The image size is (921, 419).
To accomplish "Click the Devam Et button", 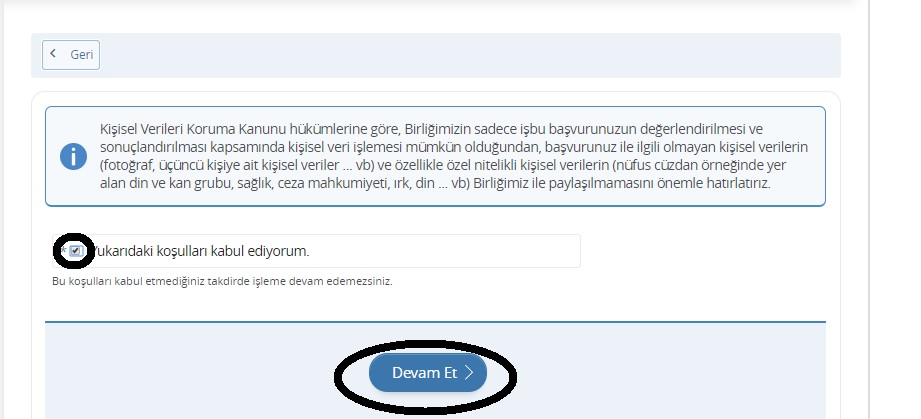I will coord(428,373).
